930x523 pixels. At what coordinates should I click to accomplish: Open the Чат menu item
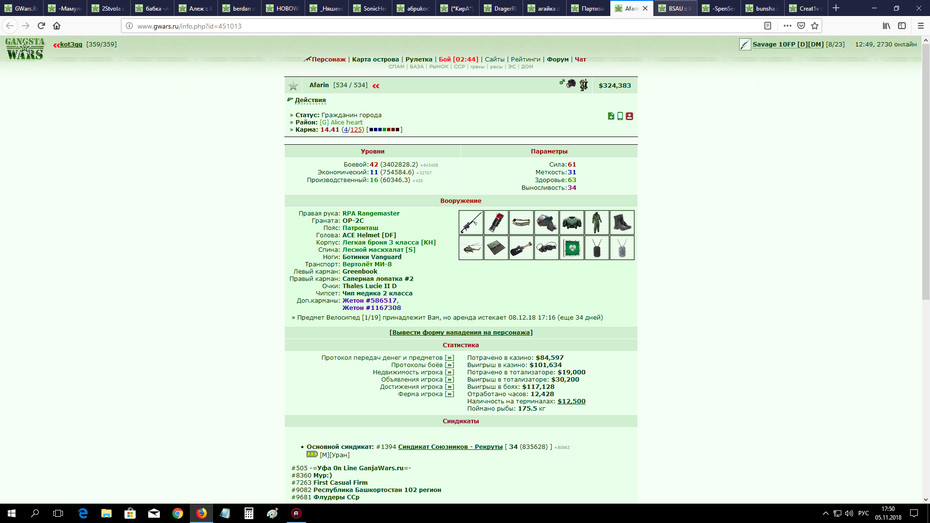(x=581, y=59)
